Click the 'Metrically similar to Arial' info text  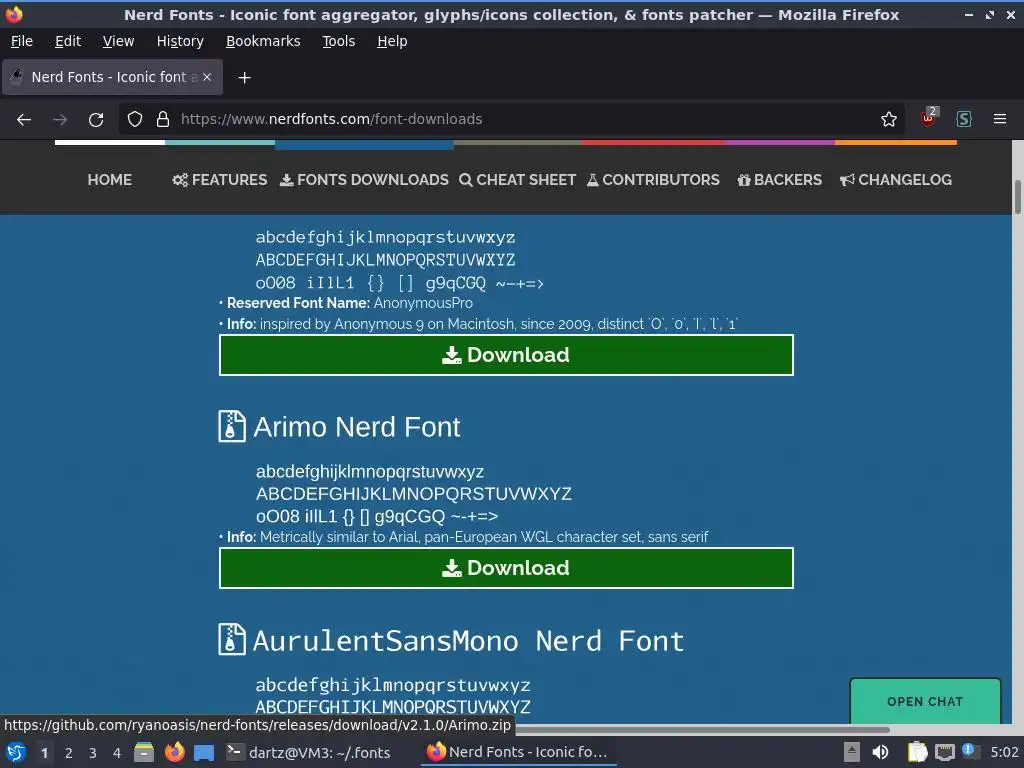[x=484, y=537]
